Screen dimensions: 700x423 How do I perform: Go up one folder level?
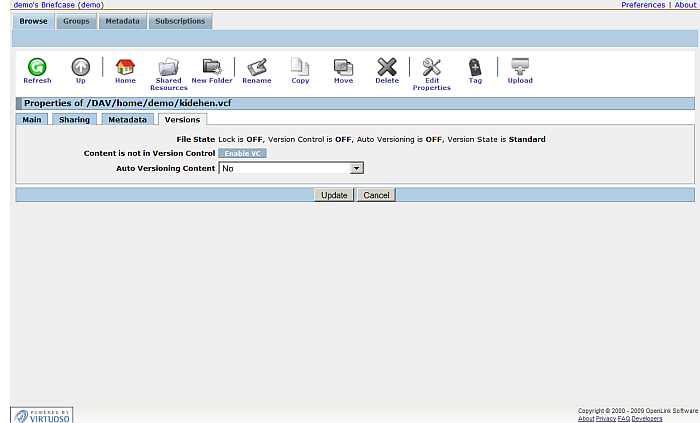click(x=81, y=68)
